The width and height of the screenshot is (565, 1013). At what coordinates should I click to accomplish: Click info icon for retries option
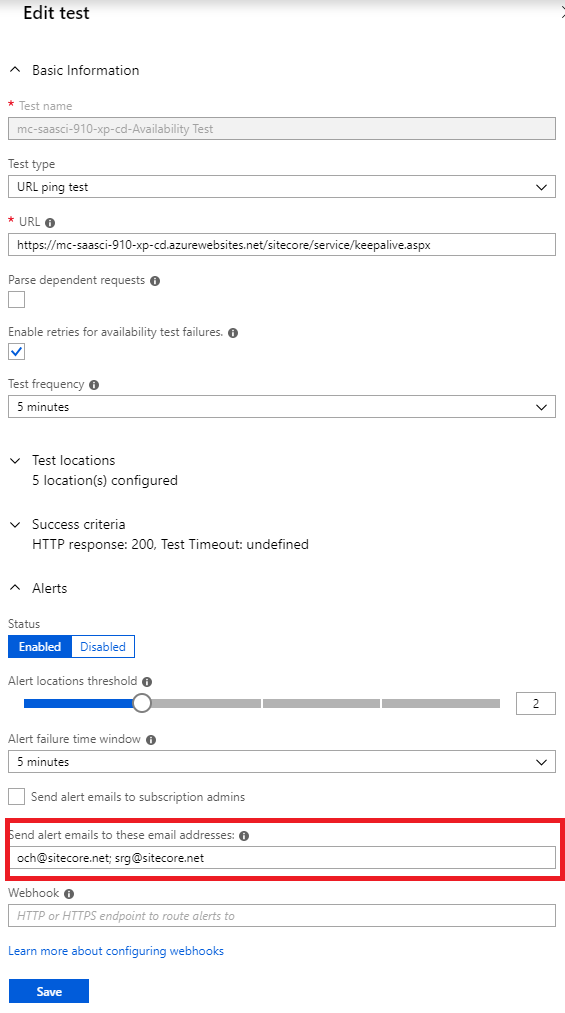[x=233, y=333]
